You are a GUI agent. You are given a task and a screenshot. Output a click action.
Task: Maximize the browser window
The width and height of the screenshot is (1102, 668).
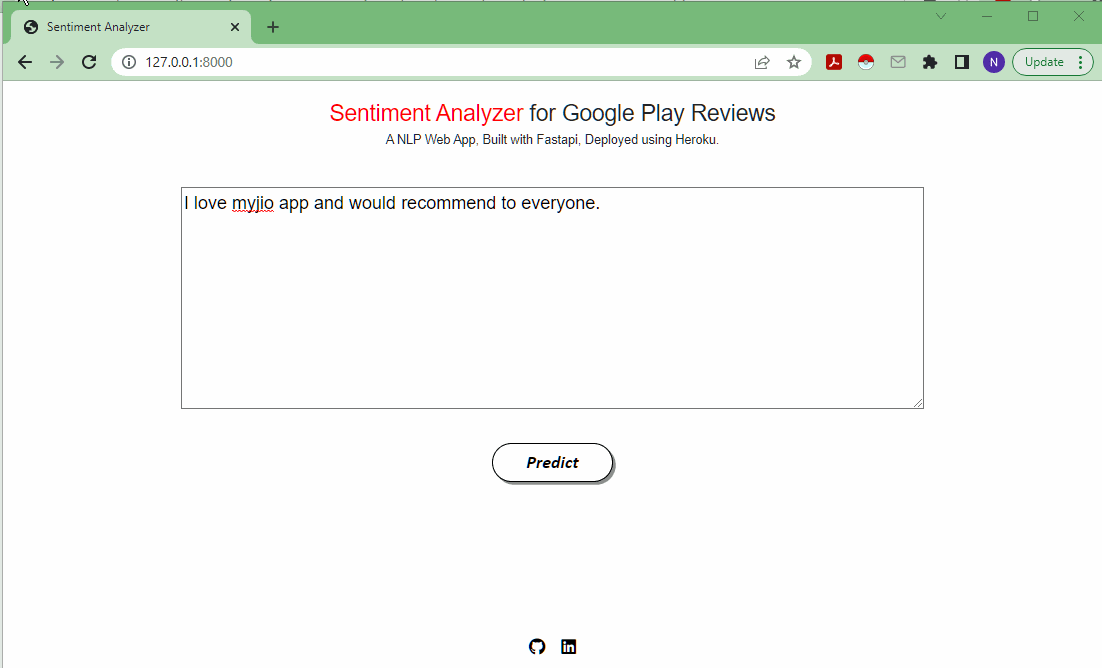1032,16
